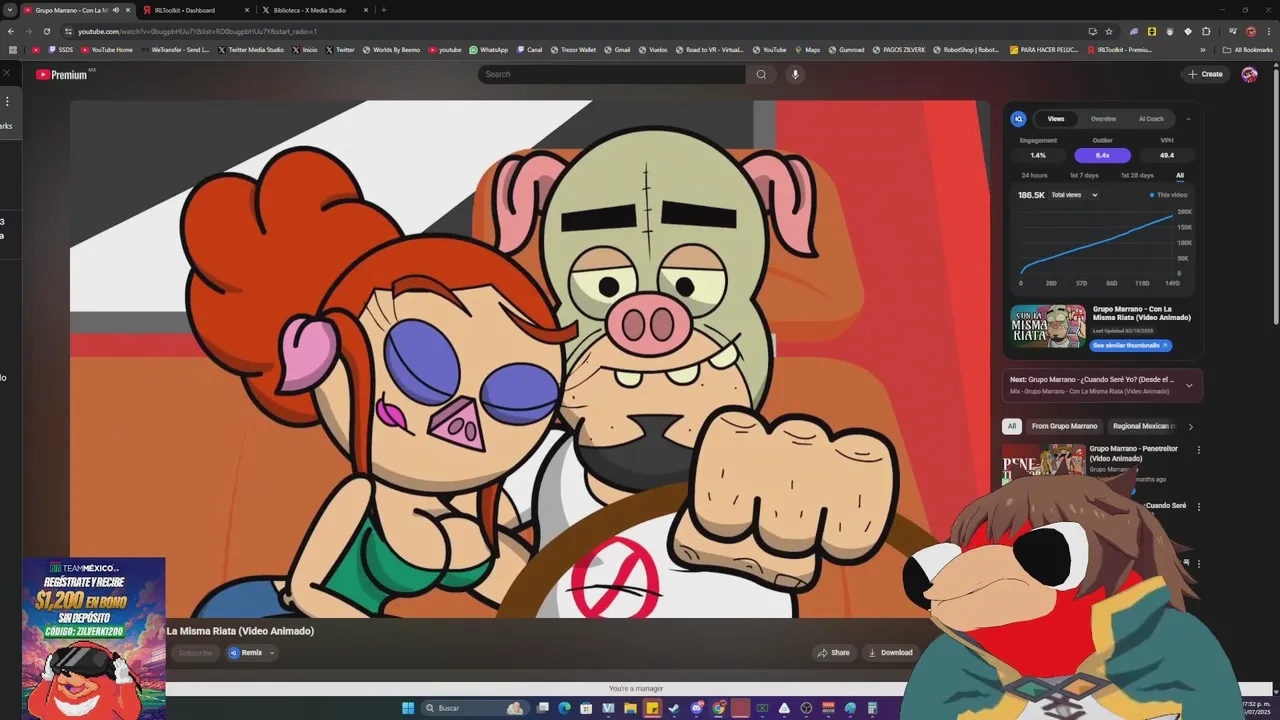Screen dimensions: 1280x720
Task: Select the All time range
Action: pyautogui.click(x=1180, y=175)
